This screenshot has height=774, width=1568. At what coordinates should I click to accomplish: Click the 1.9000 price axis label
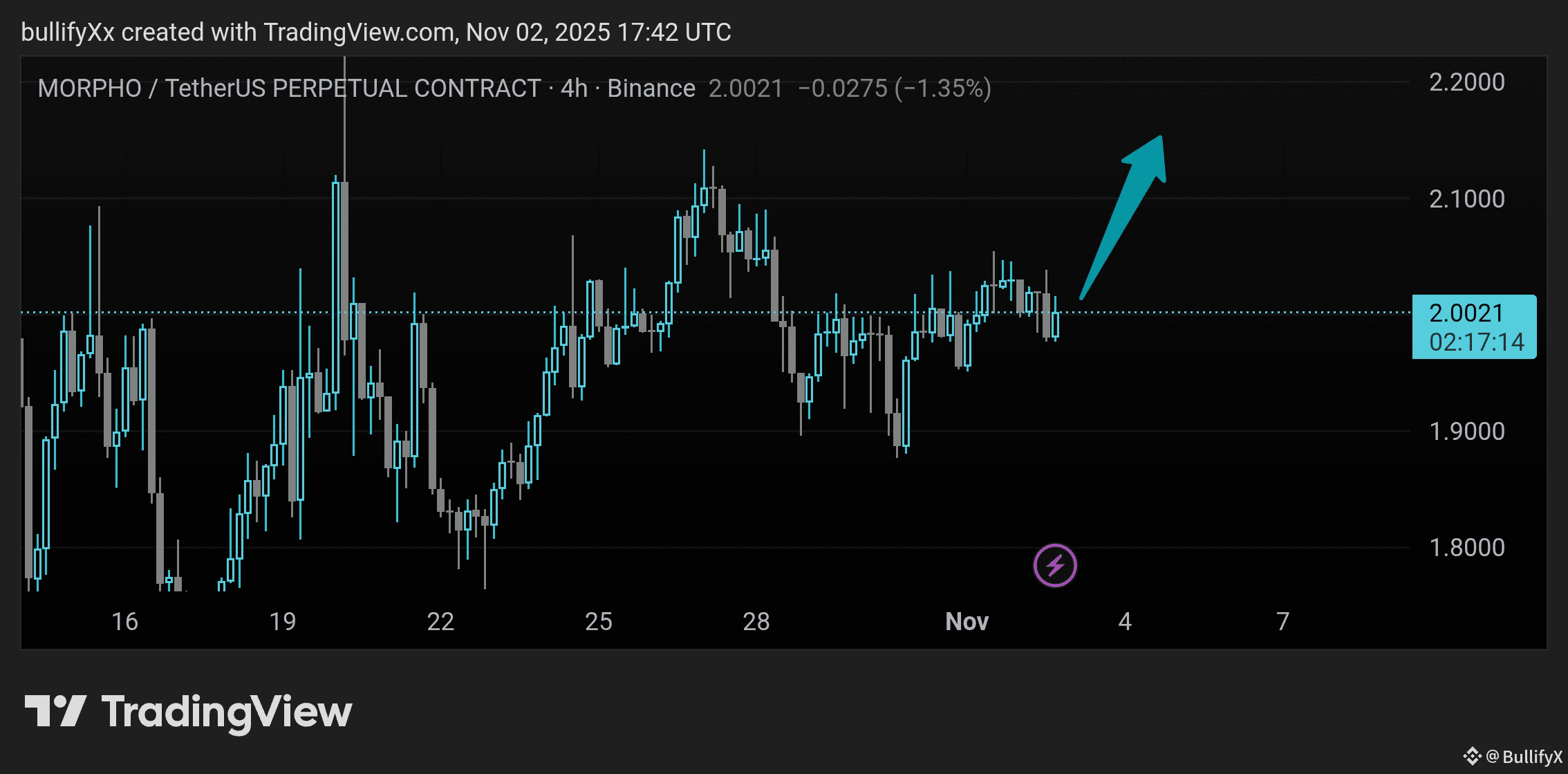[1466, 432]
